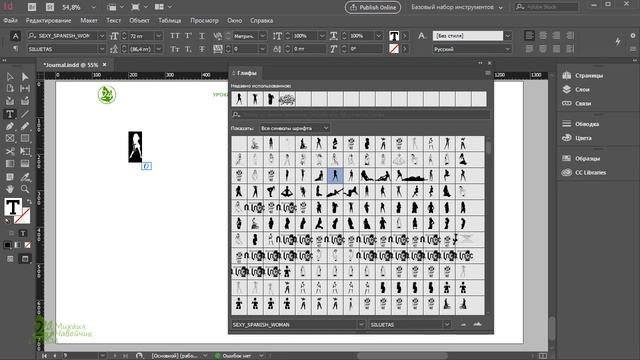Open the Текст menu
The height and width of the screenshot is (360, 640).
[113, 20]
